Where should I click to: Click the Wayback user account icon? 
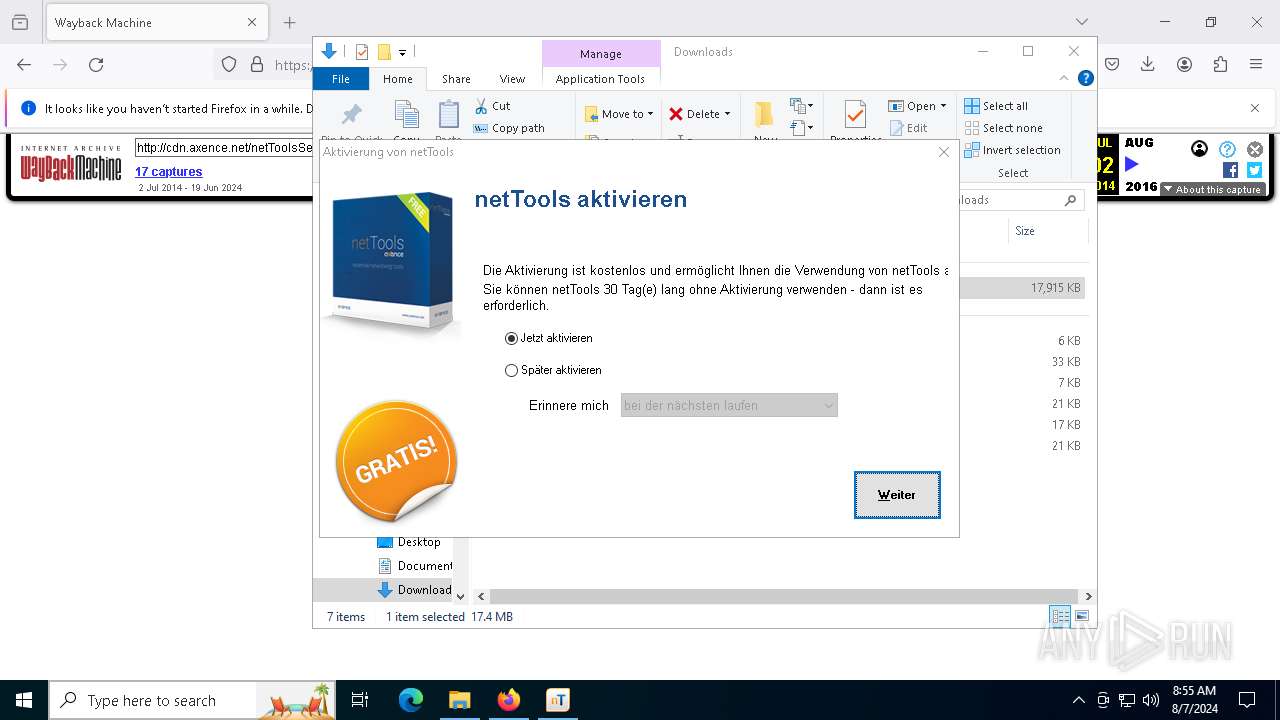[x=1199, y=149]
